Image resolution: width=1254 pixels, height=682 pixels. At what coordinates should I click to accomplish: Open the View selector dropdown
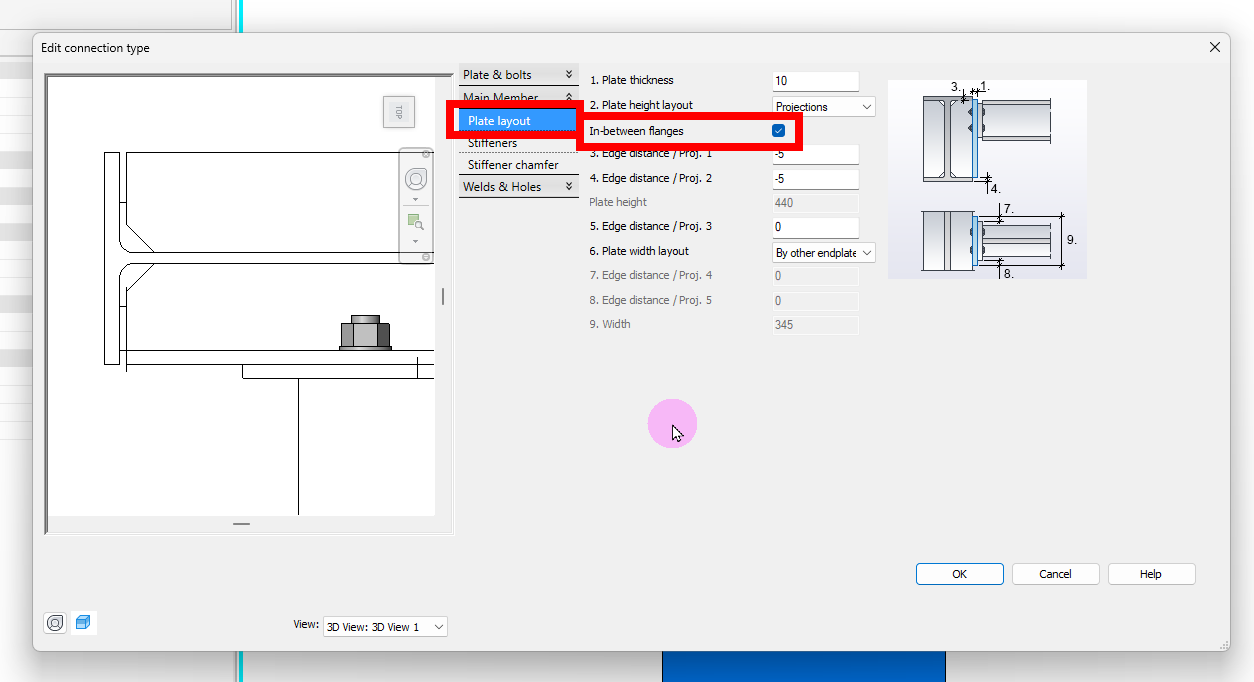(x=385, y=627)
